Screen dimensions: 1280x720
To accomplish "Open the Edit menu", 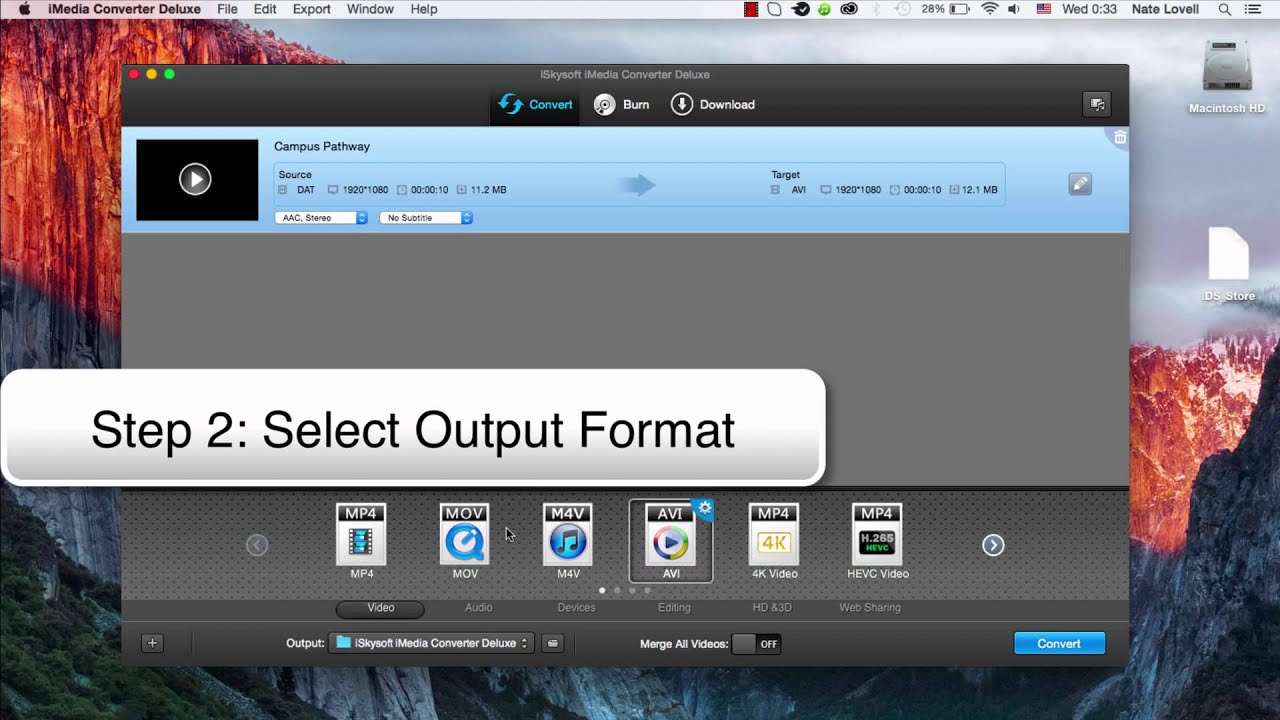I will [265, 9].
